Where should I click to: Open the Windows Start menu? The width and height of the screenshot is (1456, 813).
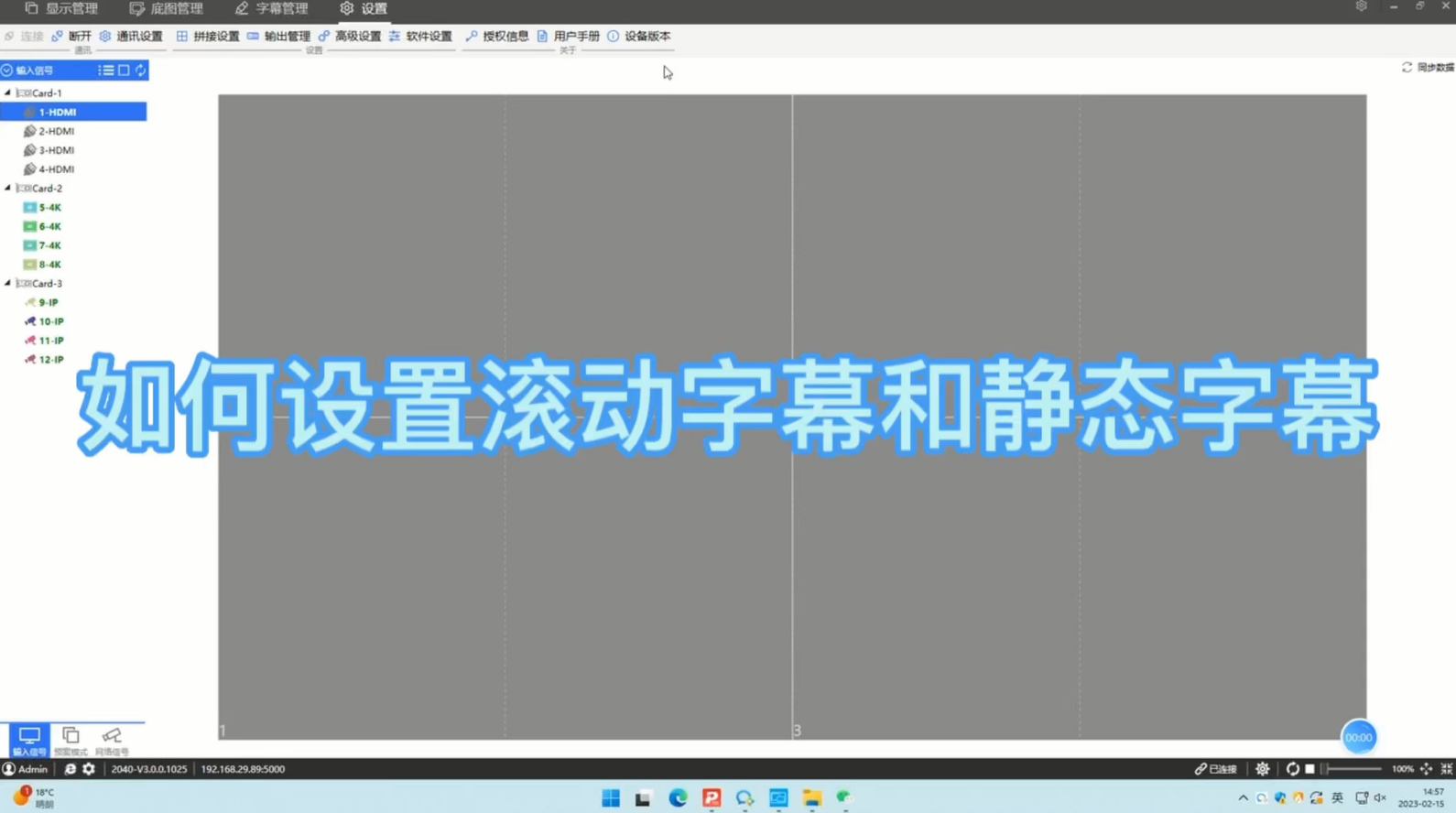[x=611, y=797]
